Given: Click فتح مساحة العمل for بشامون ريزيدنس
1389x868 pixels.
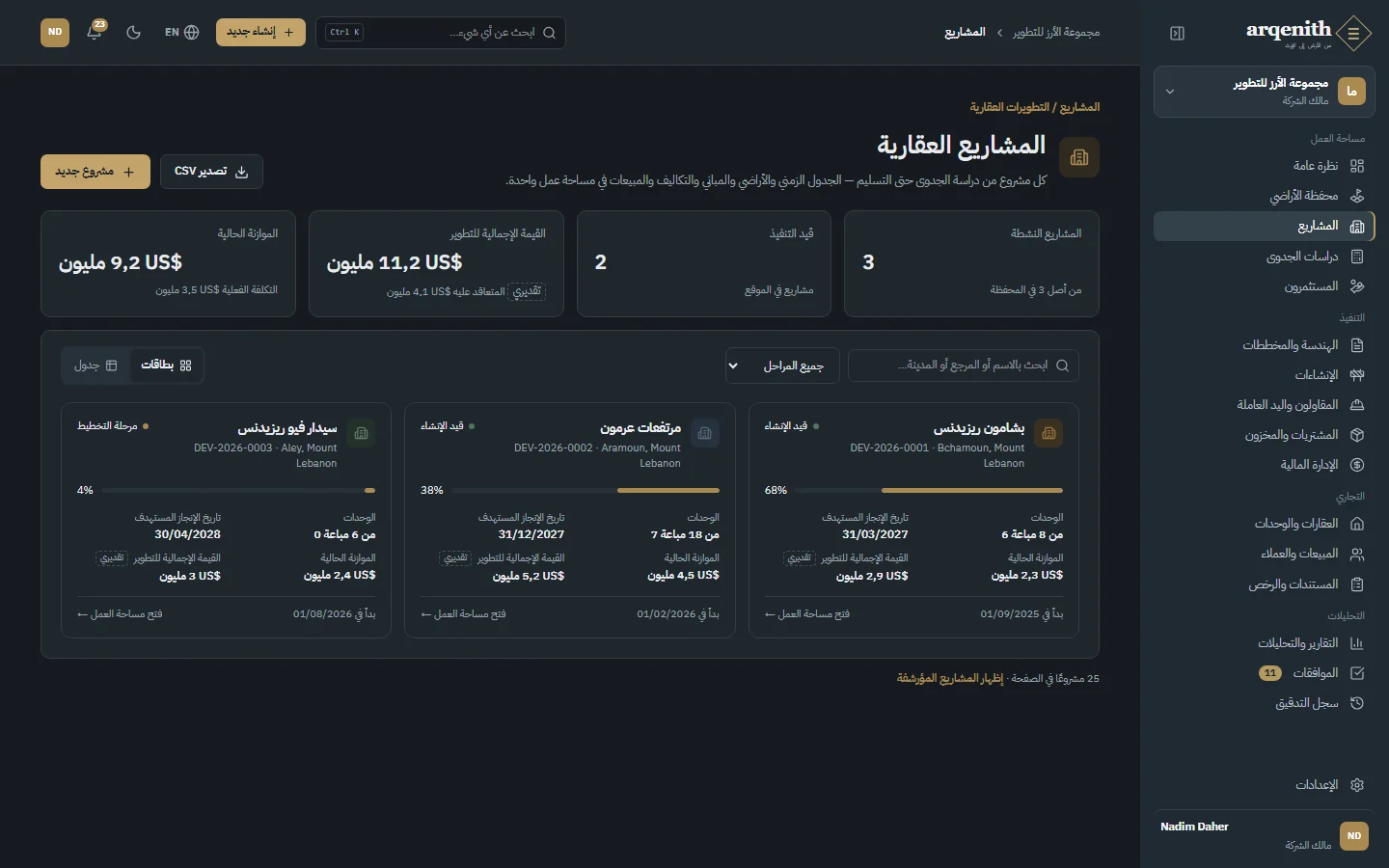Looking at the screenshot, I should 806,614.
